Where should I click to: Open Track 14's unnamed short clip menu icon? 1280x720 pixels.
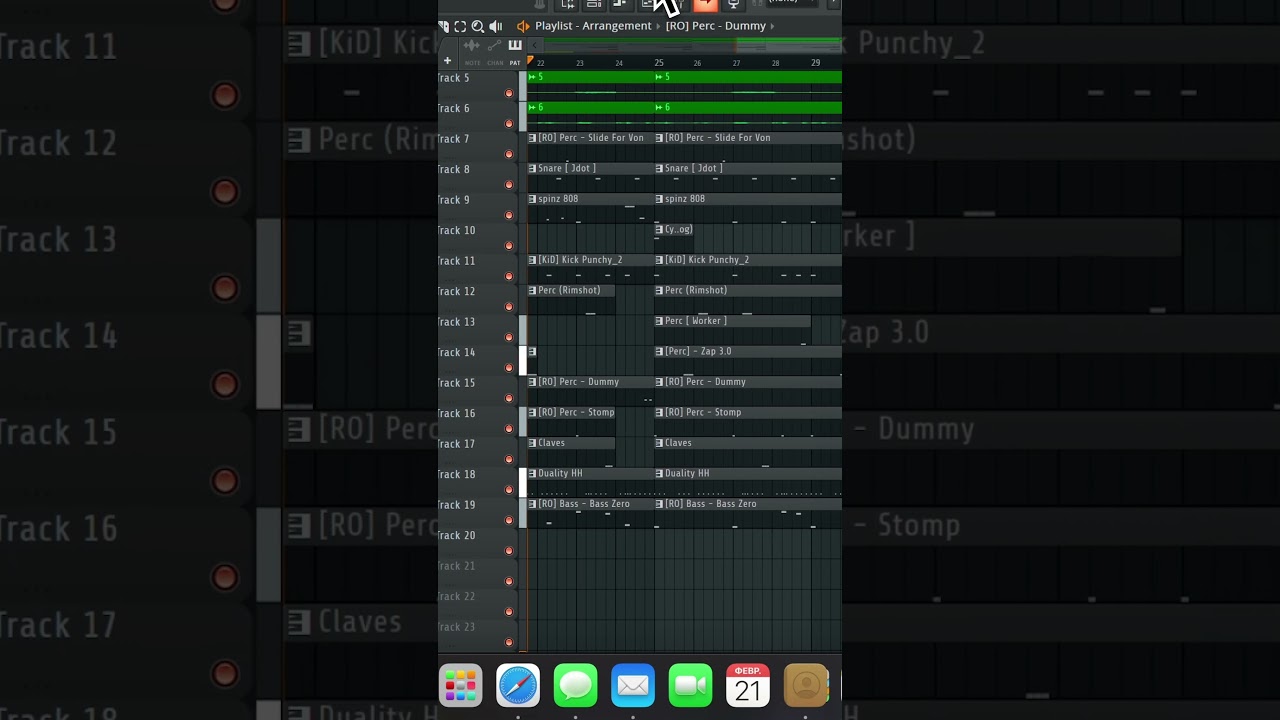pos(532,352)
